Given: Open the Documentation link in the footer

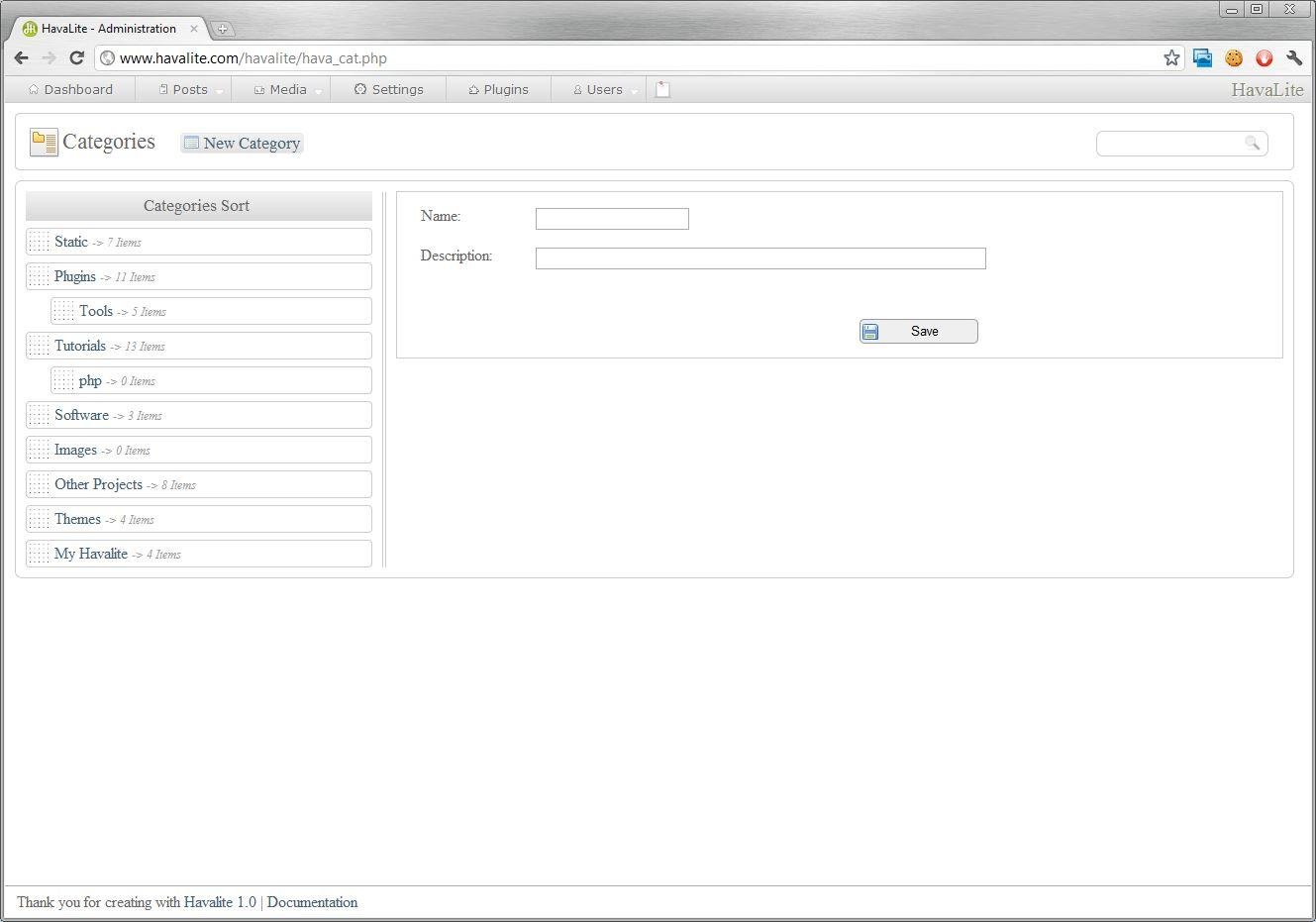Looking at the screenshot, I should point(312,902).
